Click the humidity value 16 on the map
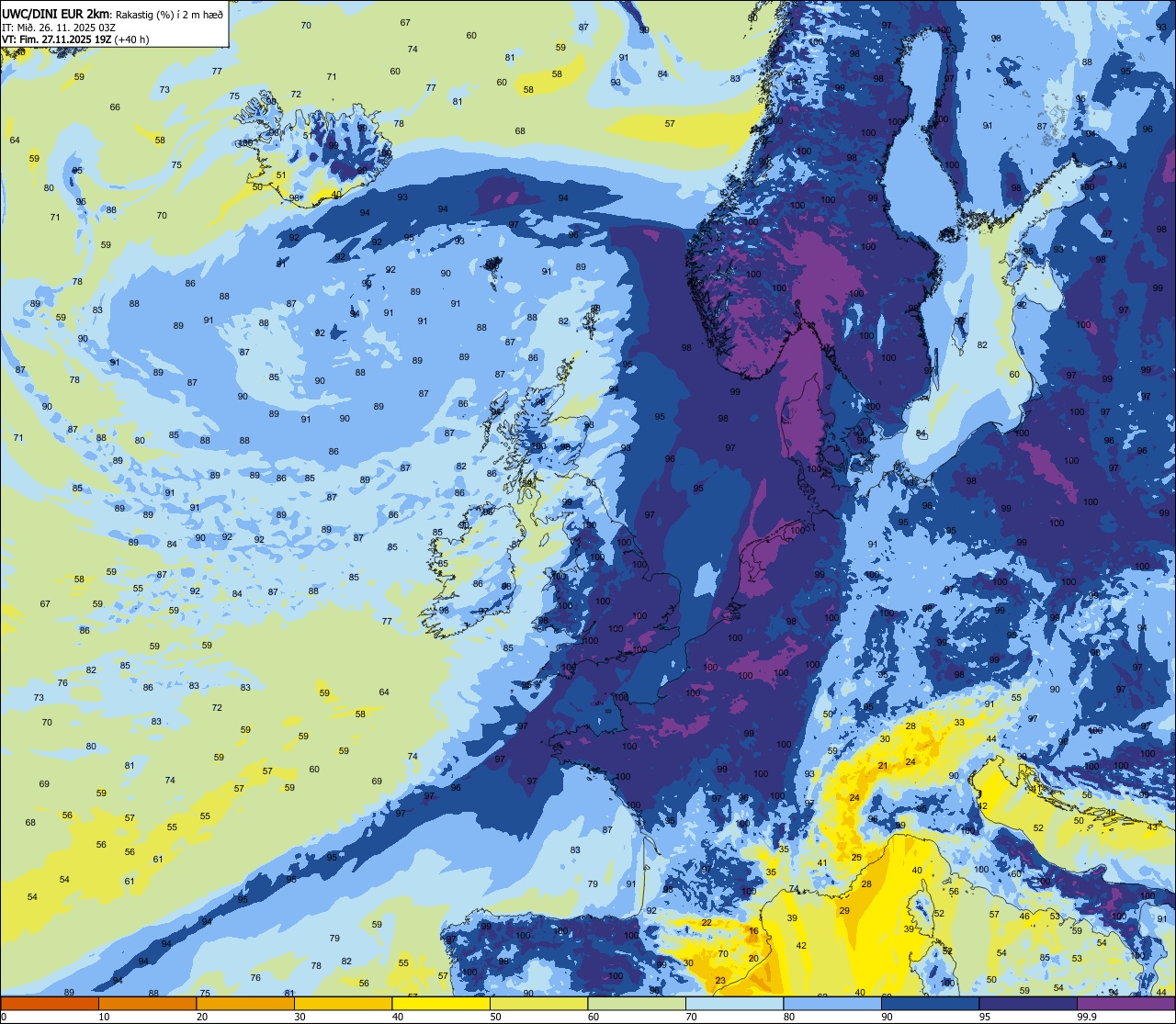 [x=753, y=931]
